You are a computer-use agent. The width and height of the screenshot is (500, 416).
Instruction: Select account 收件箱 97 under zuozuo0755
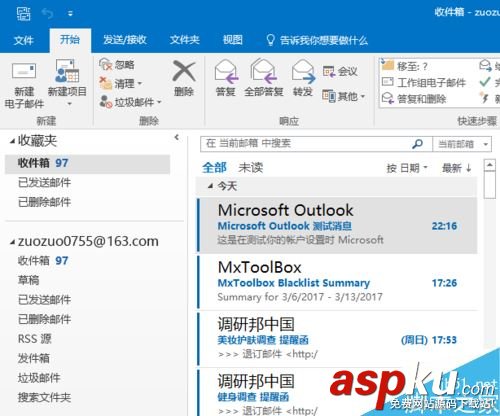43,261
